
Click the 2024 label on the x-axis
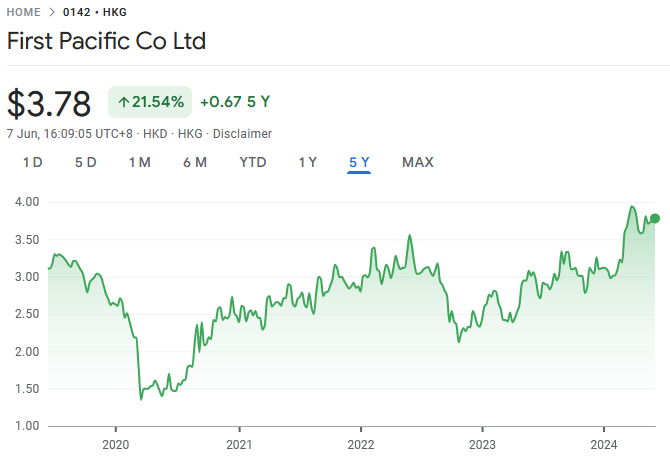[x=603, y=445]
